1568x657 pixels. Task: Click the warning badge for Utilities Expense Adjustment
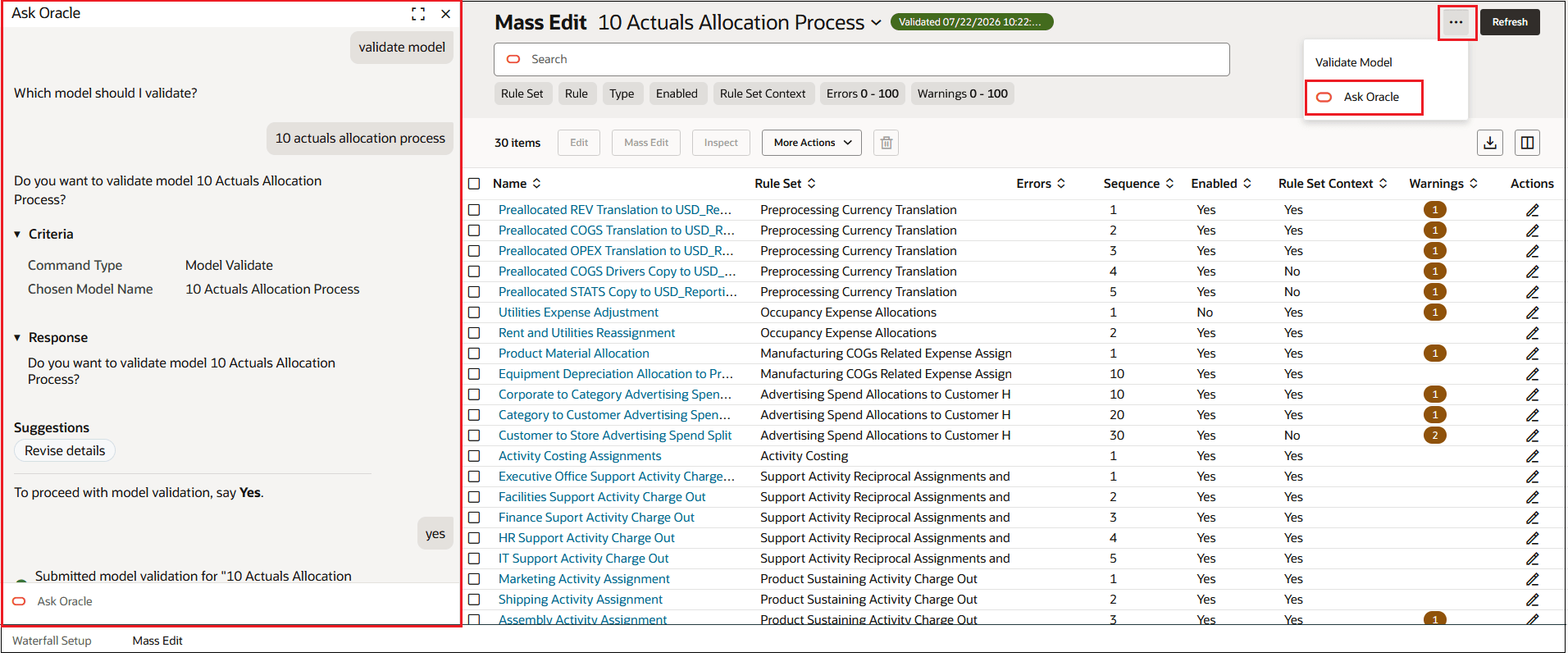[1434, 313]
